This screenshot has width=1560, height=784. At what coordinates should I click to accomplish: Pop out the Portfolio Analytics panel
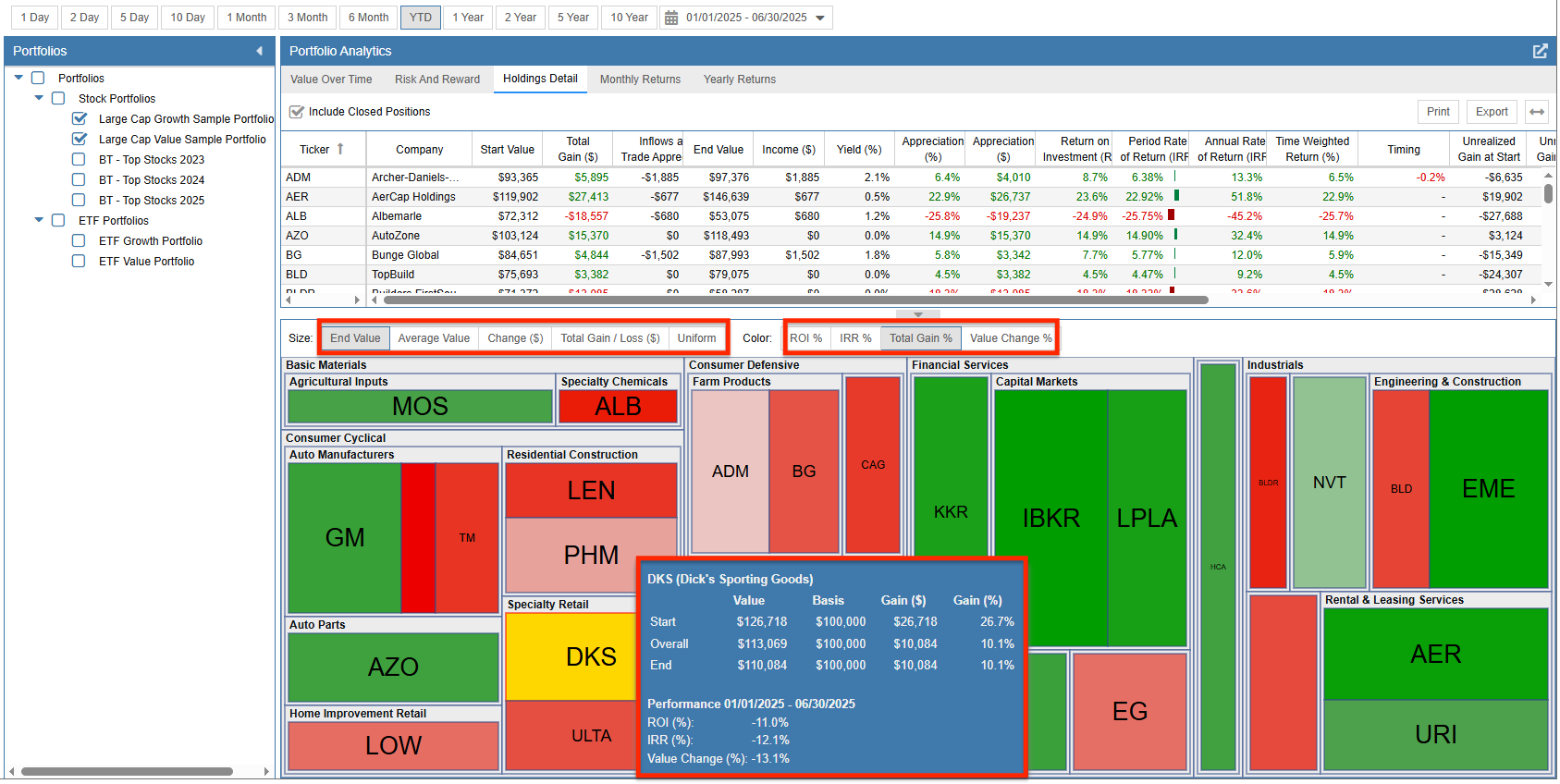coord(1540,51)
